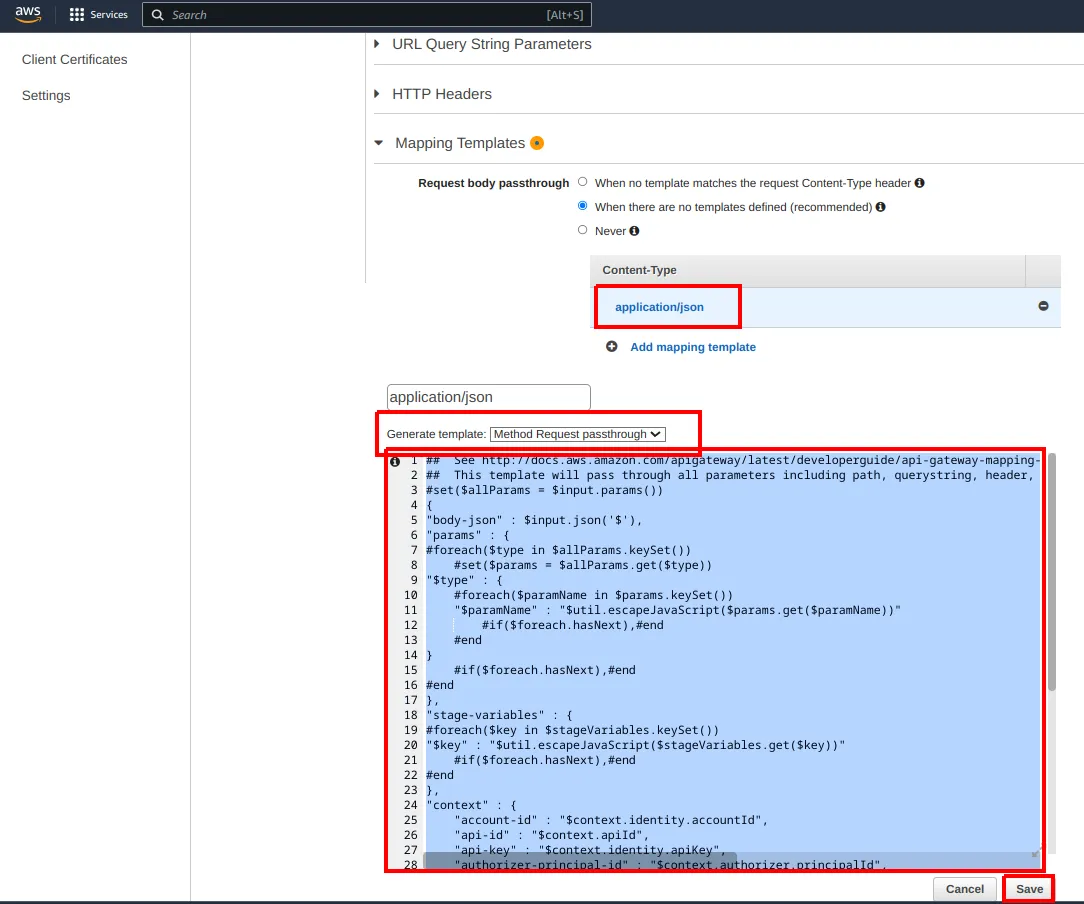Click Add mapping template link
Viewport: 1084px width, 904px height.
(x=693, y=347)
